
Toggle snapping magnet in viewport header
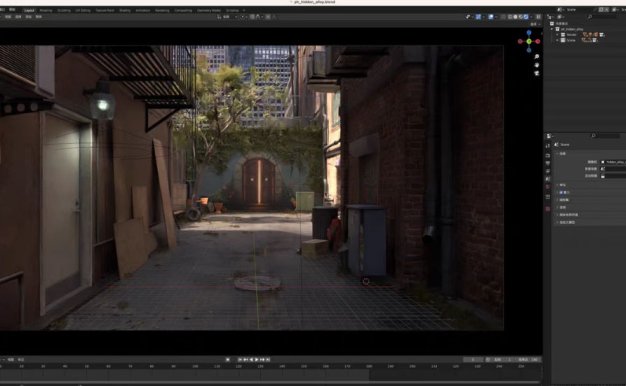[252, 17]
